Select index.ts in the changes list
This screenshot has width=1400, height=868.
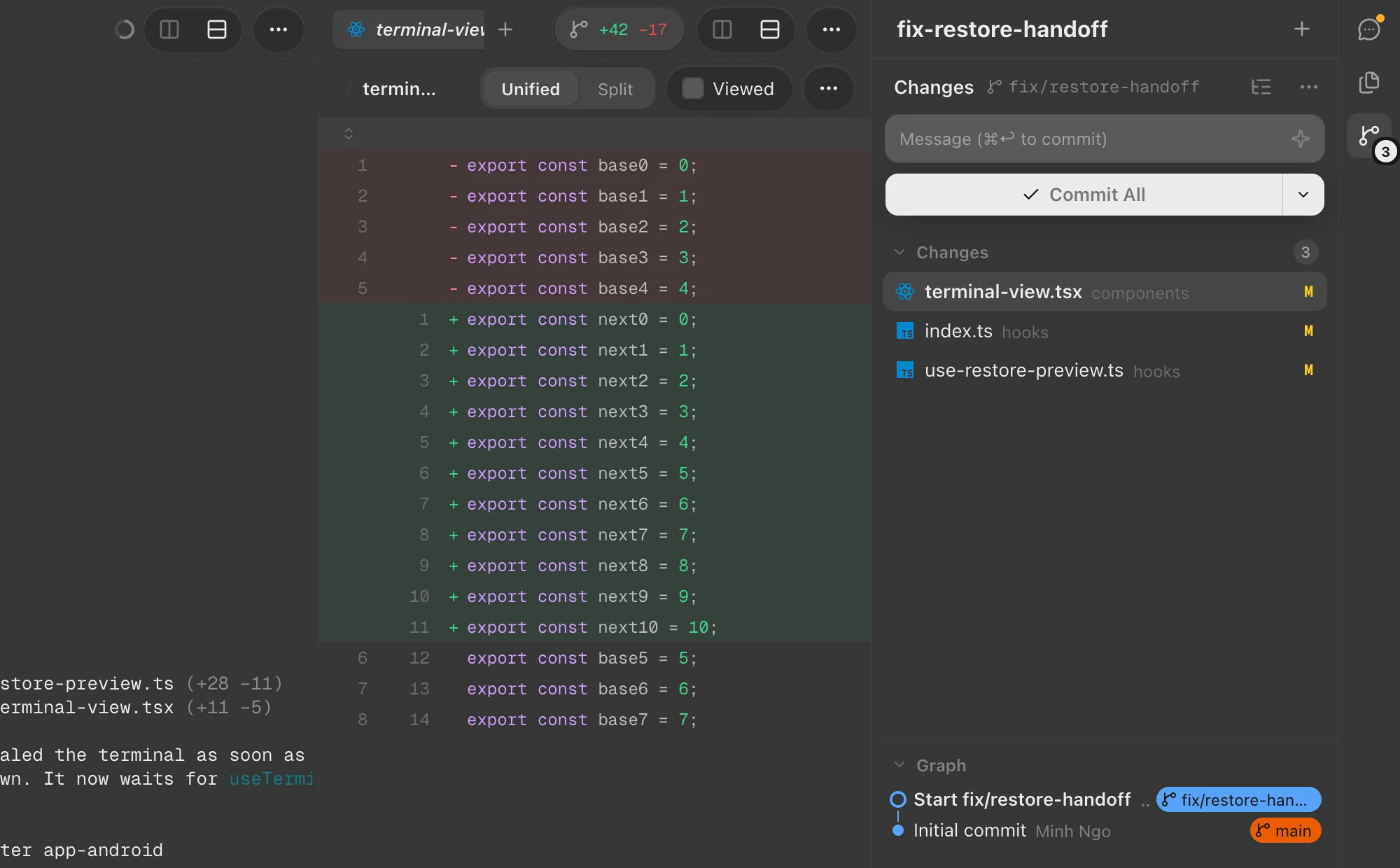click(1105, 331)
